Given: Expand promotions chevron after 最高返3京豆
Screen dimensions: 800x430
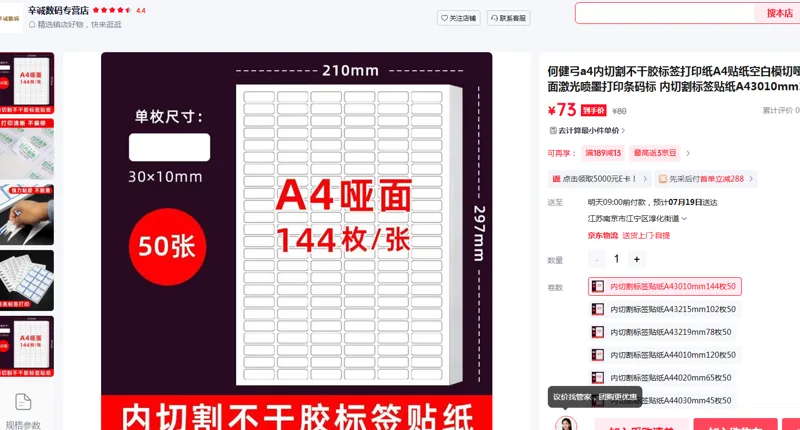Looking at the screenshot, I should (688, 153).
